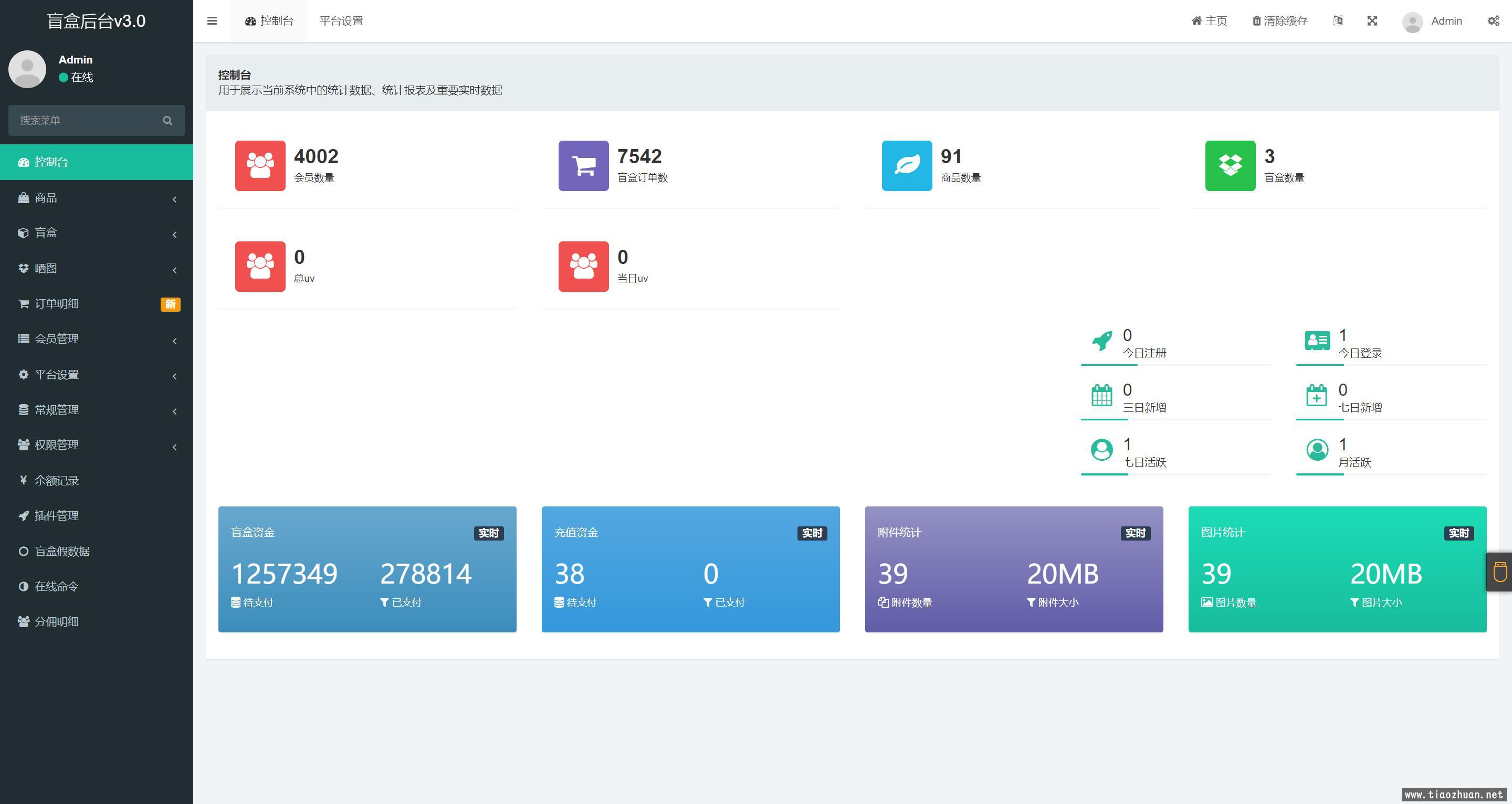
Task: Expand the 平台设置 sidebar menu
Action: [96, 374]
